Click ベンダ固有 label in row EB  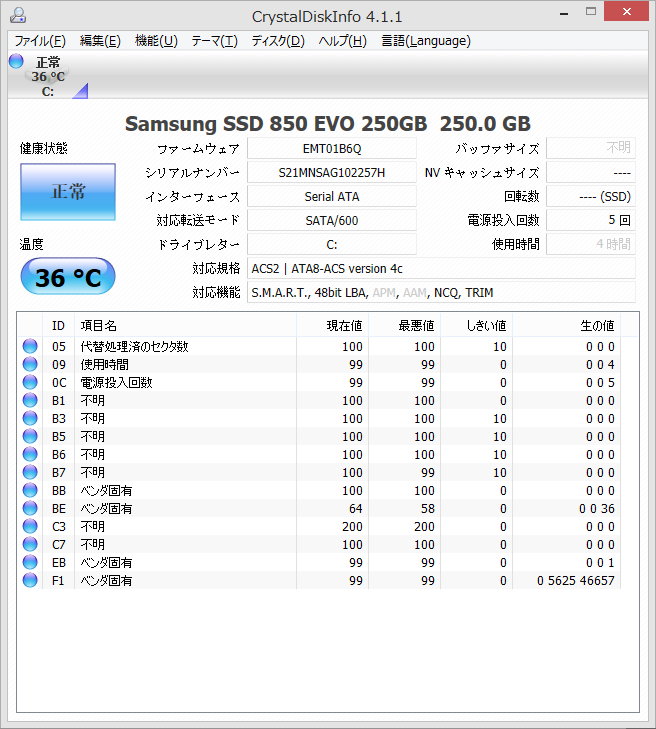tap(106, 563)
